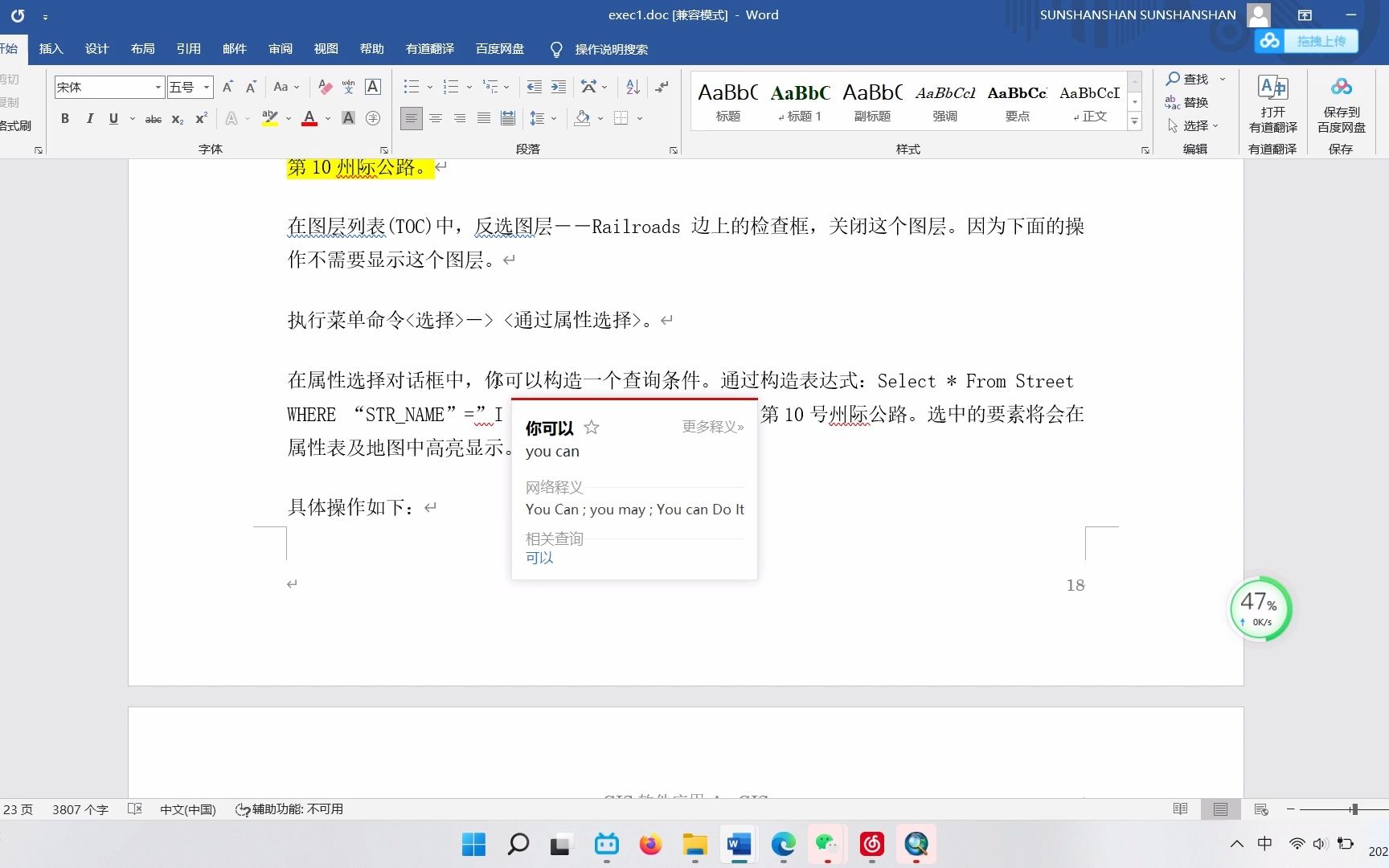Select align left paragraph button
The image size is (1389, 868).
(411, 118)
